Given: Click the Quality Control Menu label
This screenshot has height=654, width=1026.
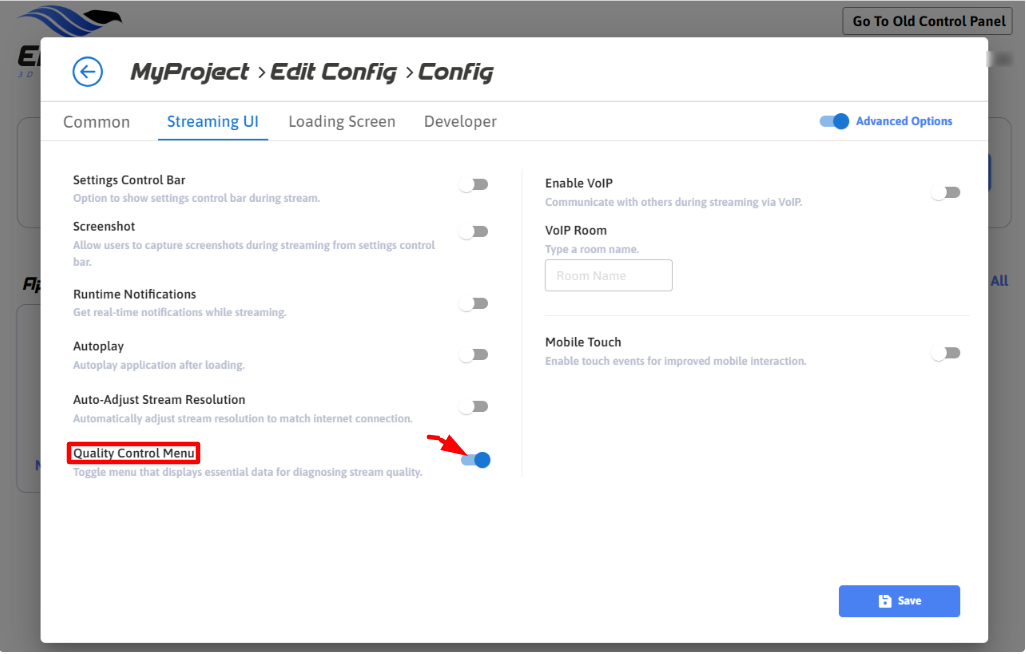Looking at the screenshot, I should 134,453.
